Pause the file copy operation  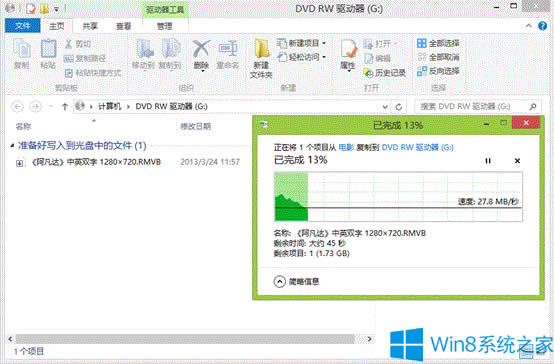tap(488, 161)
